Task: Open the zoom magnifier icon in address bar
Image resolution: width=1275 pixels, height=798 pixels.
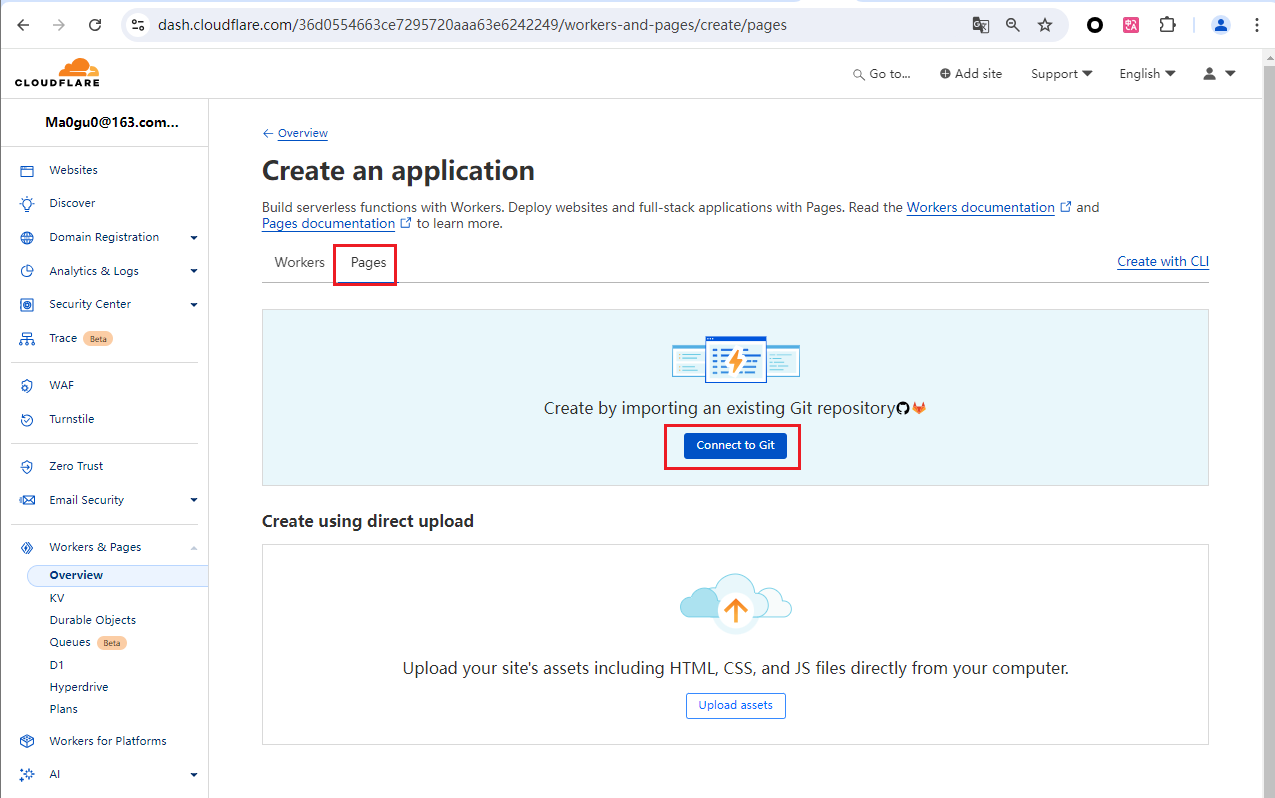Action: coord(1013,25)
